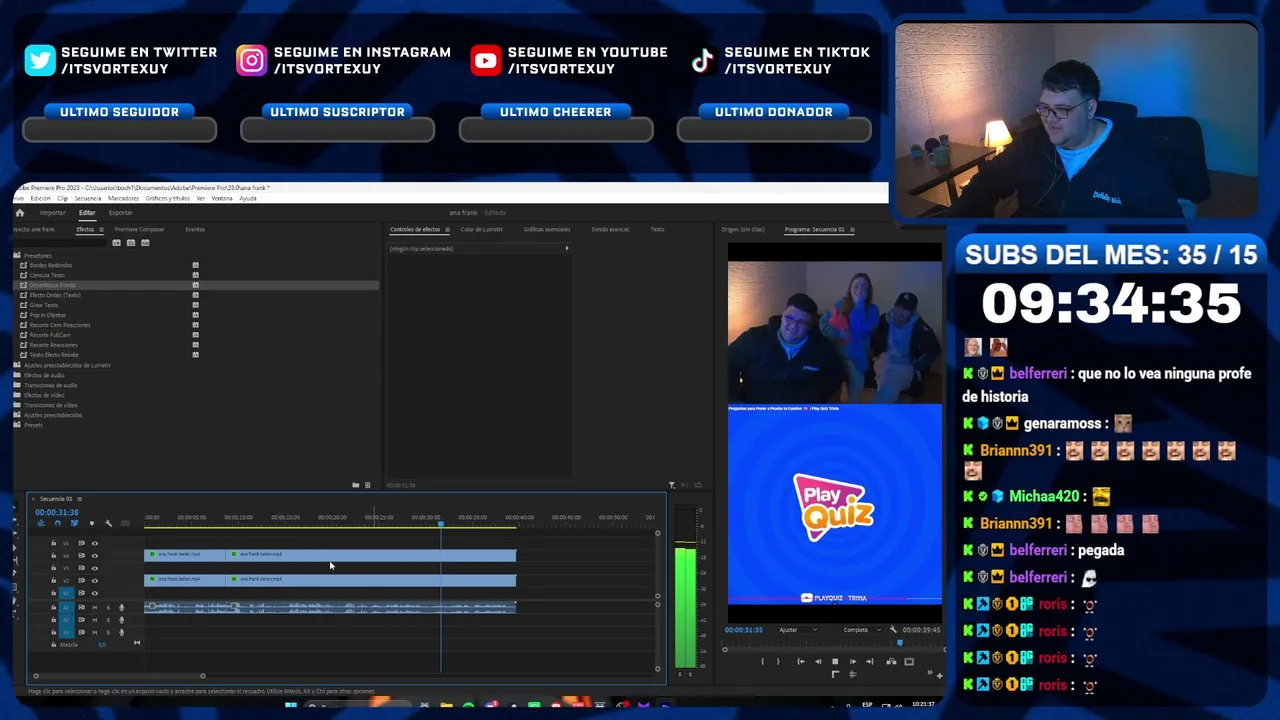Screen dimensions: 1280x720
Task: Filter effects by accelerated effects icon
Action: (x=116, y=243)
